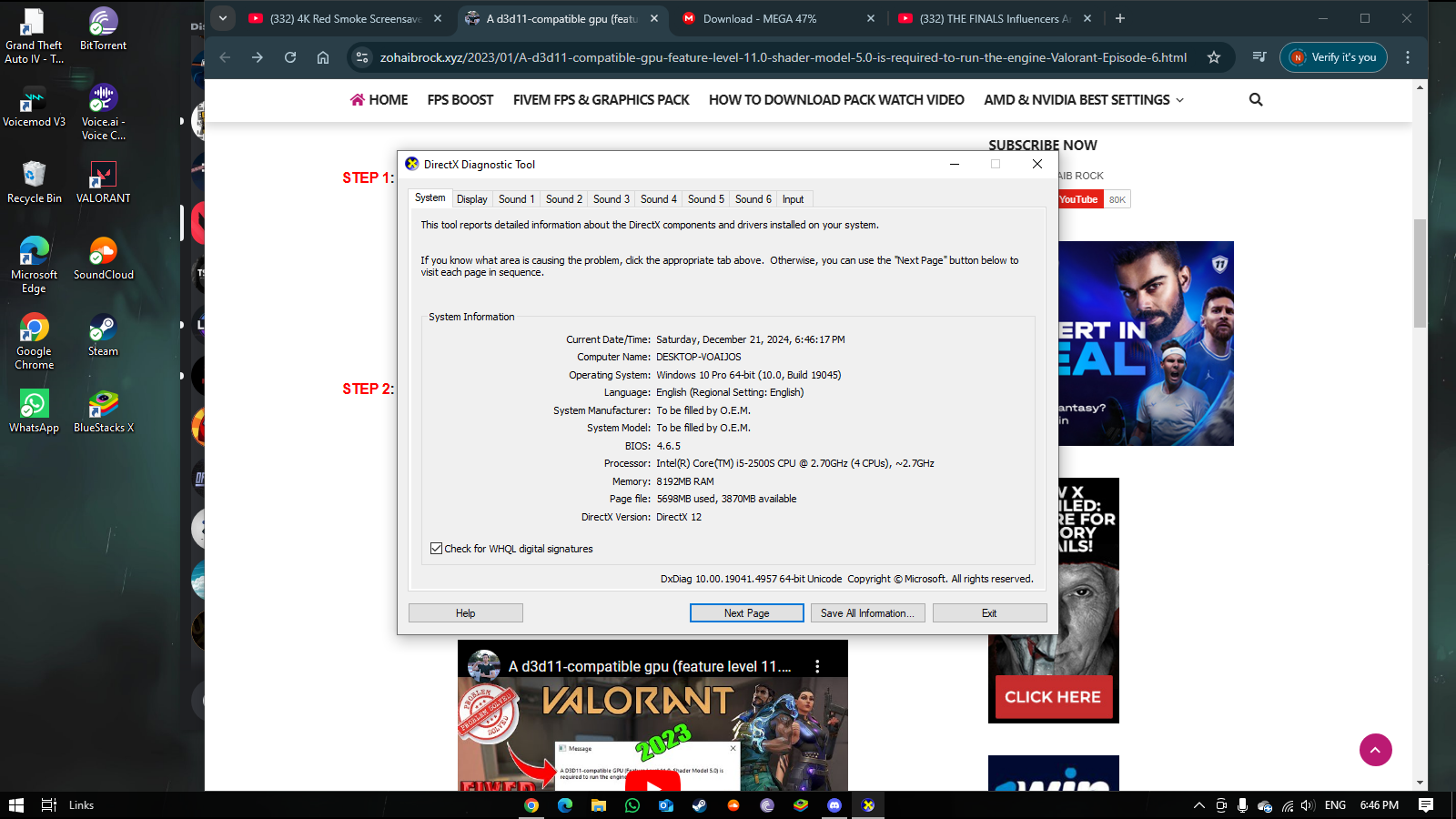Switch to the Sound 1 tab

pos(516,199)
